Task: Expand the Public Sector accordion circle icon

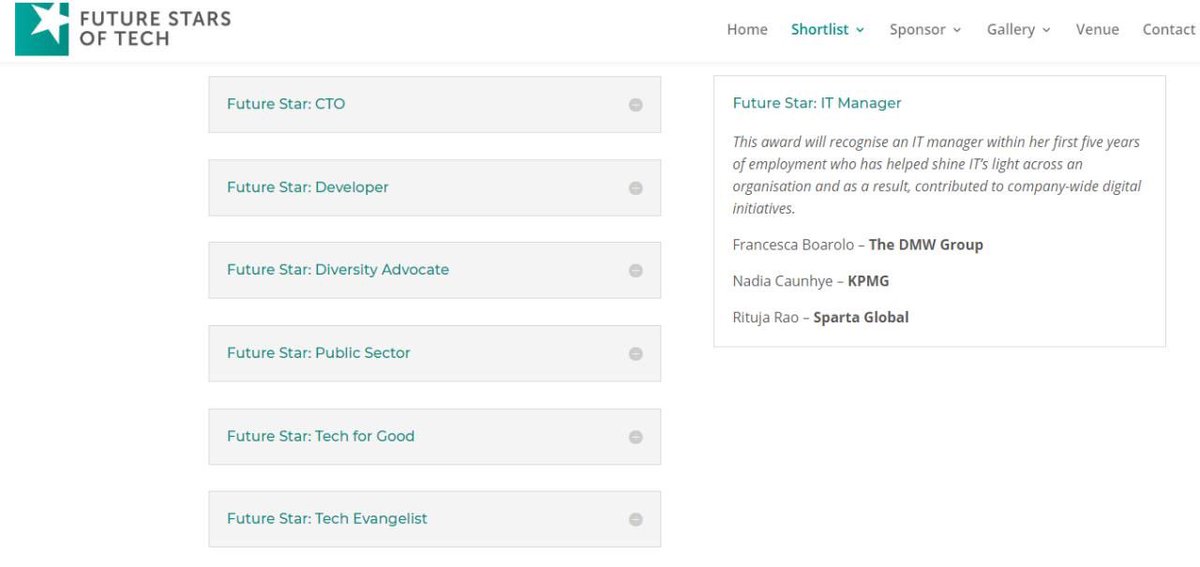Action: [635, 354]
